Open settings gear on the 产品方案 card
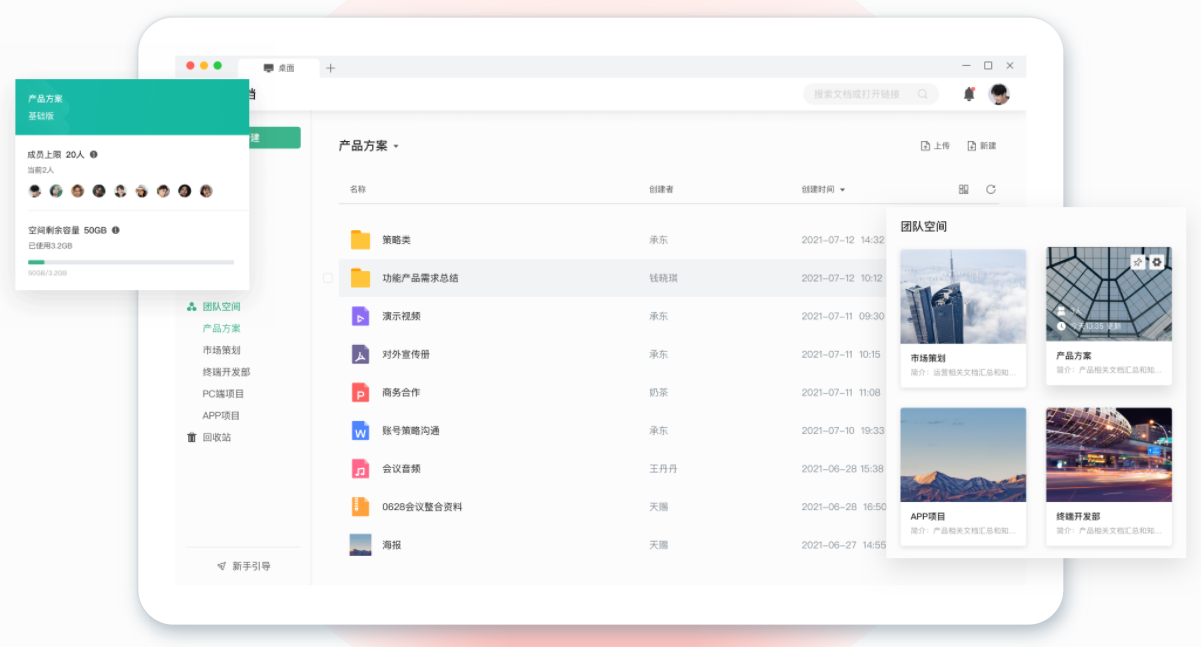The width and height of the screenshot is (1201, 647). pos(1157,262)
